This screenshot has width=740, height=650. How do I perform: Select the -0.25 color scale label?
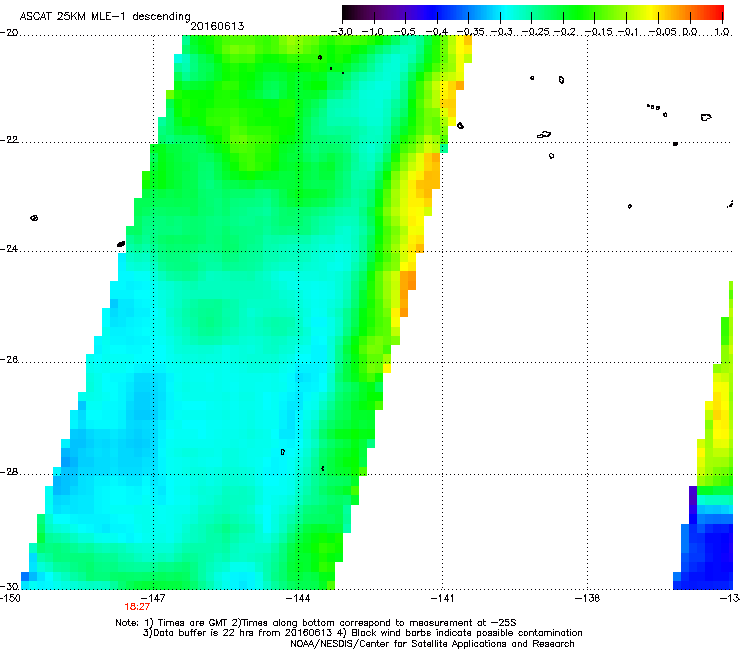click(x=536, y=32)
